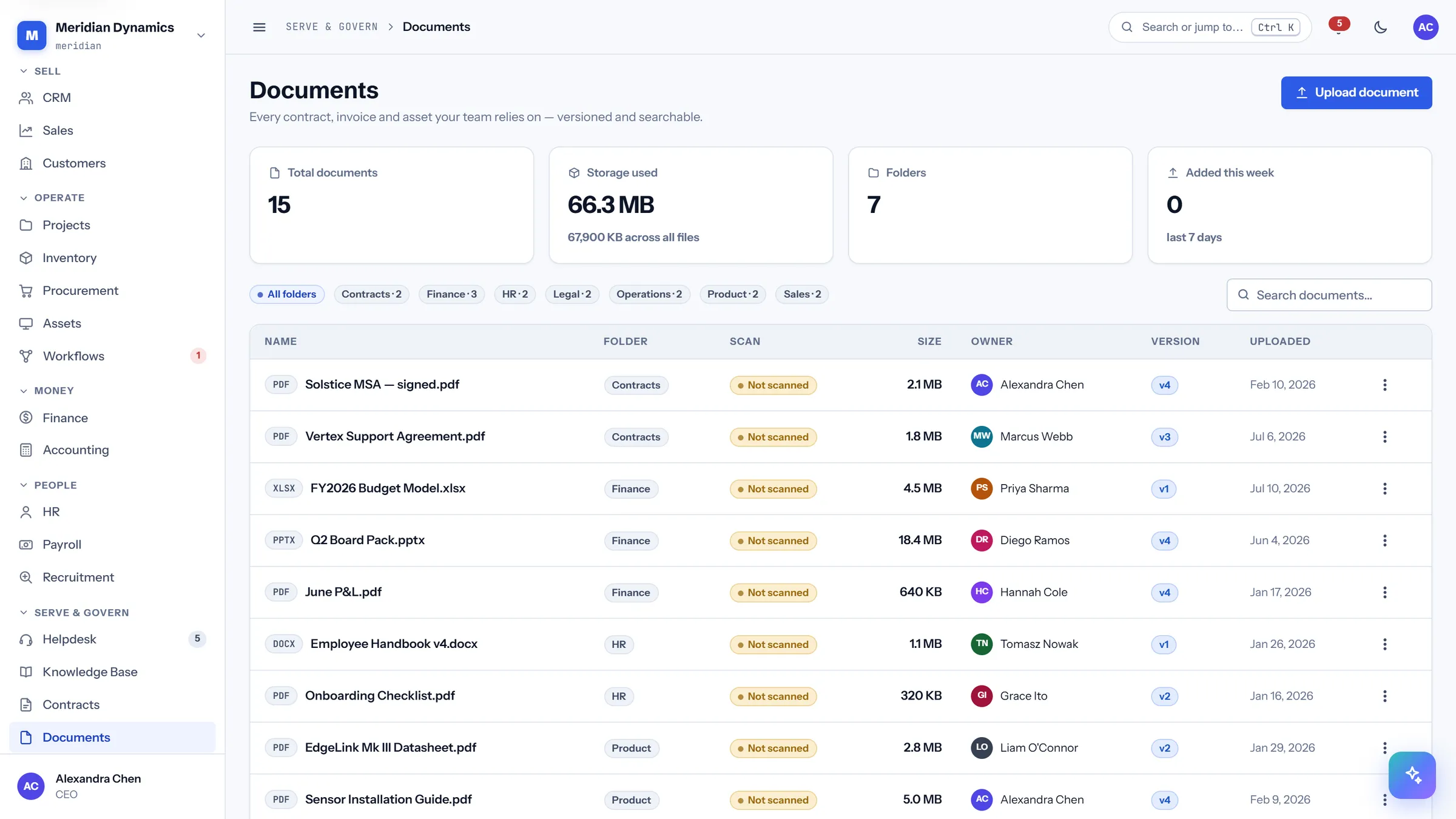Collapse the OPERATE section

pyautogui.click(x=52, y=198)
